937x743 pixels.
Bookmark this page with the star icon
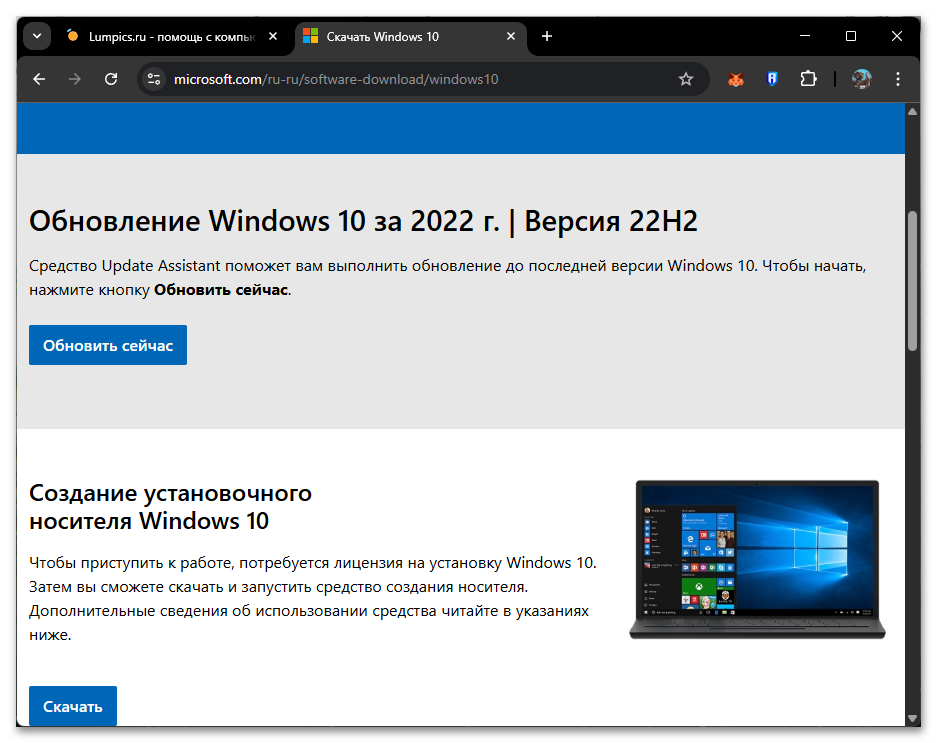[x=686, y=78]
